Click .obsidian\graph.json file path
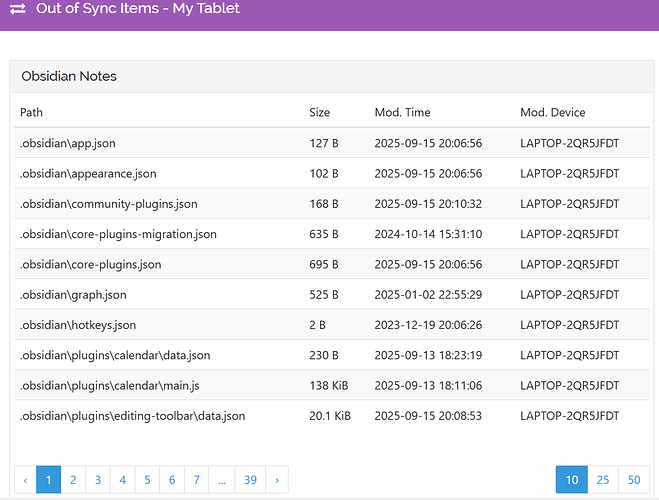The width and height of the screenshot is (659, 500). point(72,295)
